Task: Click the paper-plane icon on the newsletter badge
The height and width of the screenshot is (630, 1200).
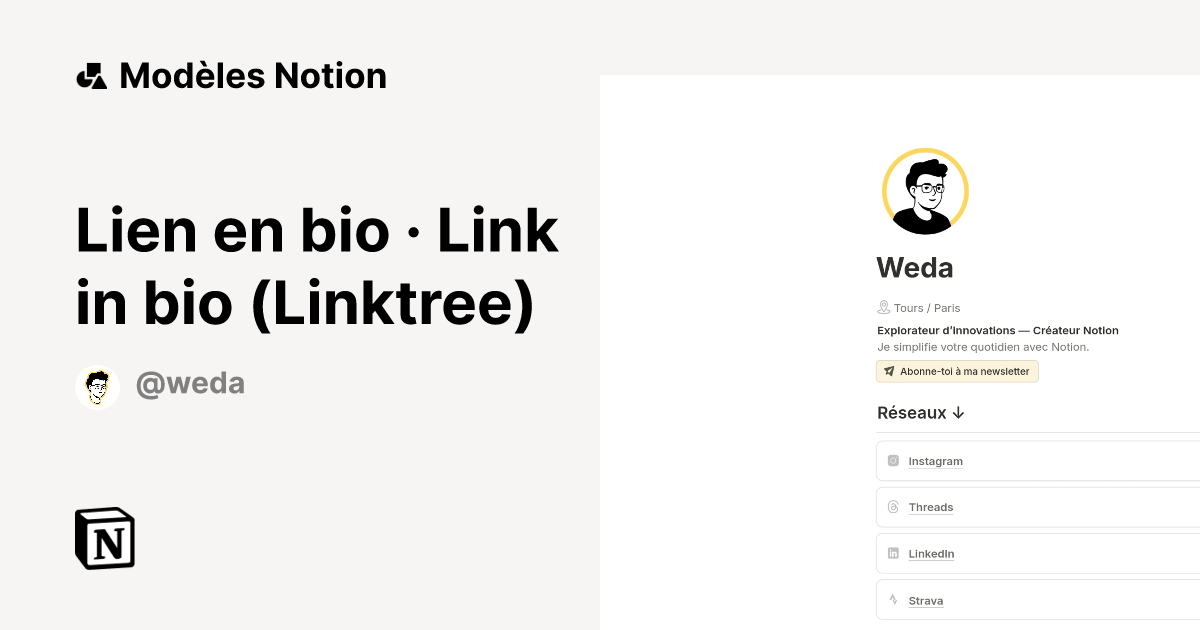Action: 889,371
